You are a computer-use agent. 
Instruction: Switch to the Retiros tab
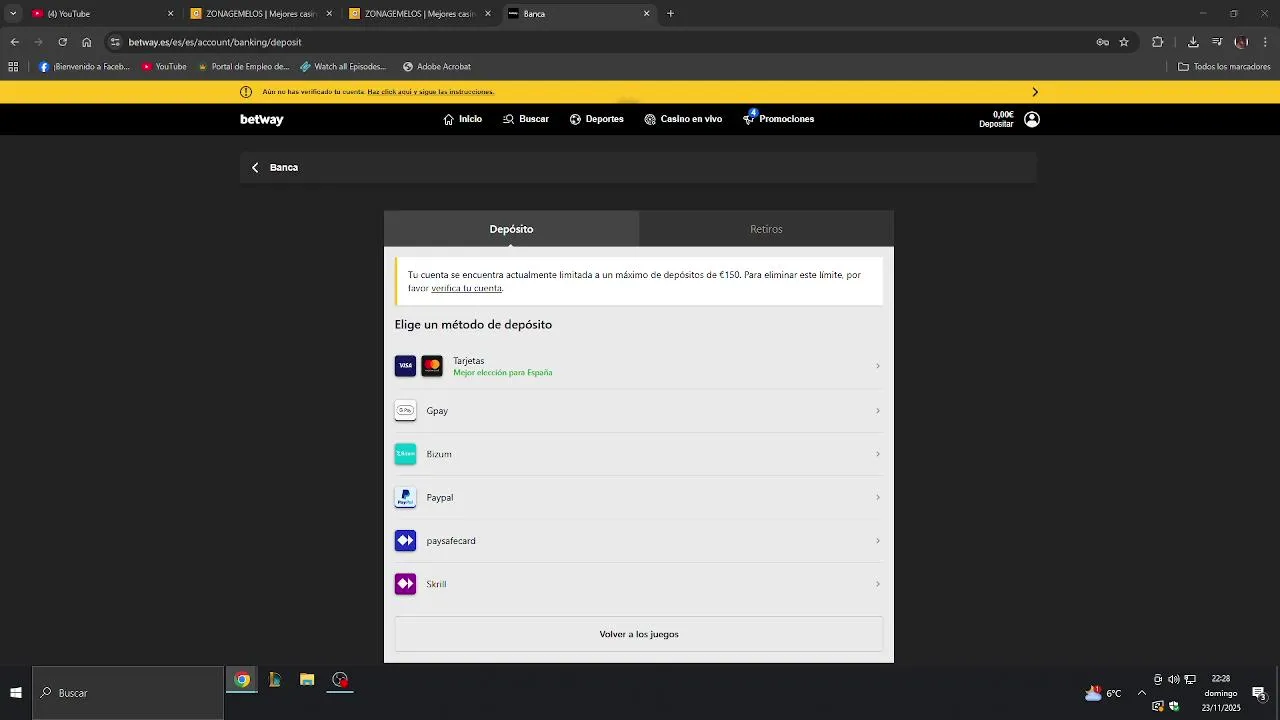tap(766, 229)
